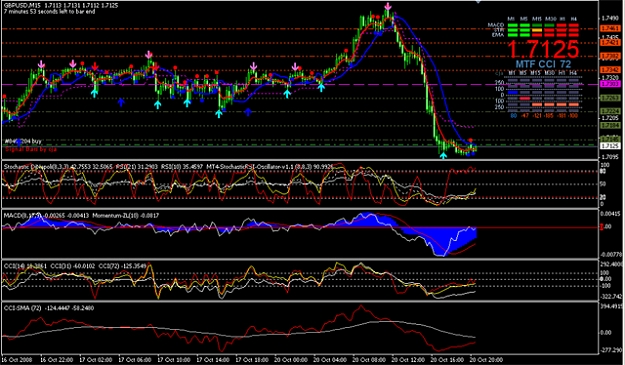
Task: Click the 20 Oct 04:00 time axis label
Action: tap(331, 360)
